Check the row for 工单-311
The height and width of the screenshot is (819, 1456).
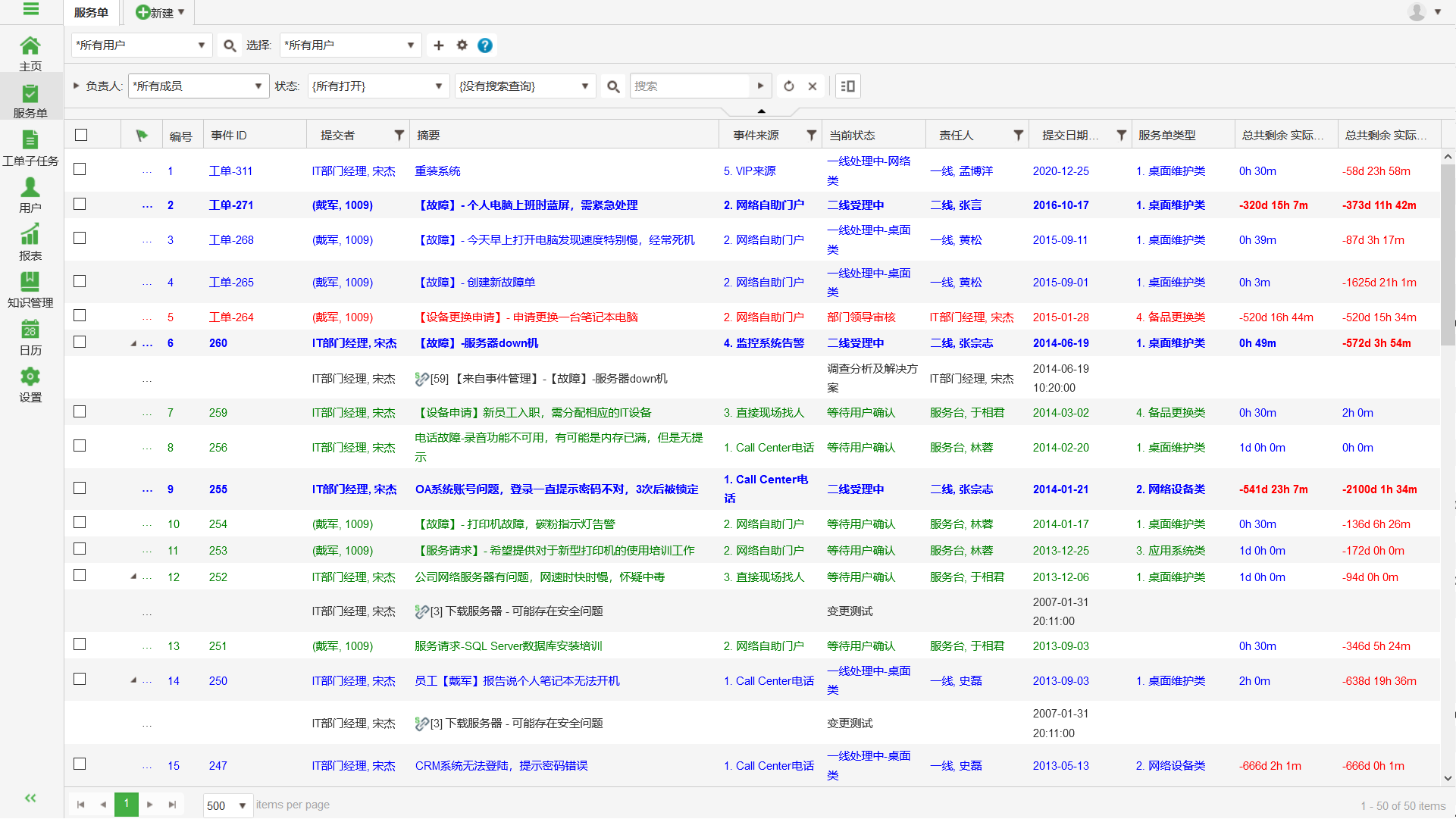coord(80,169)
